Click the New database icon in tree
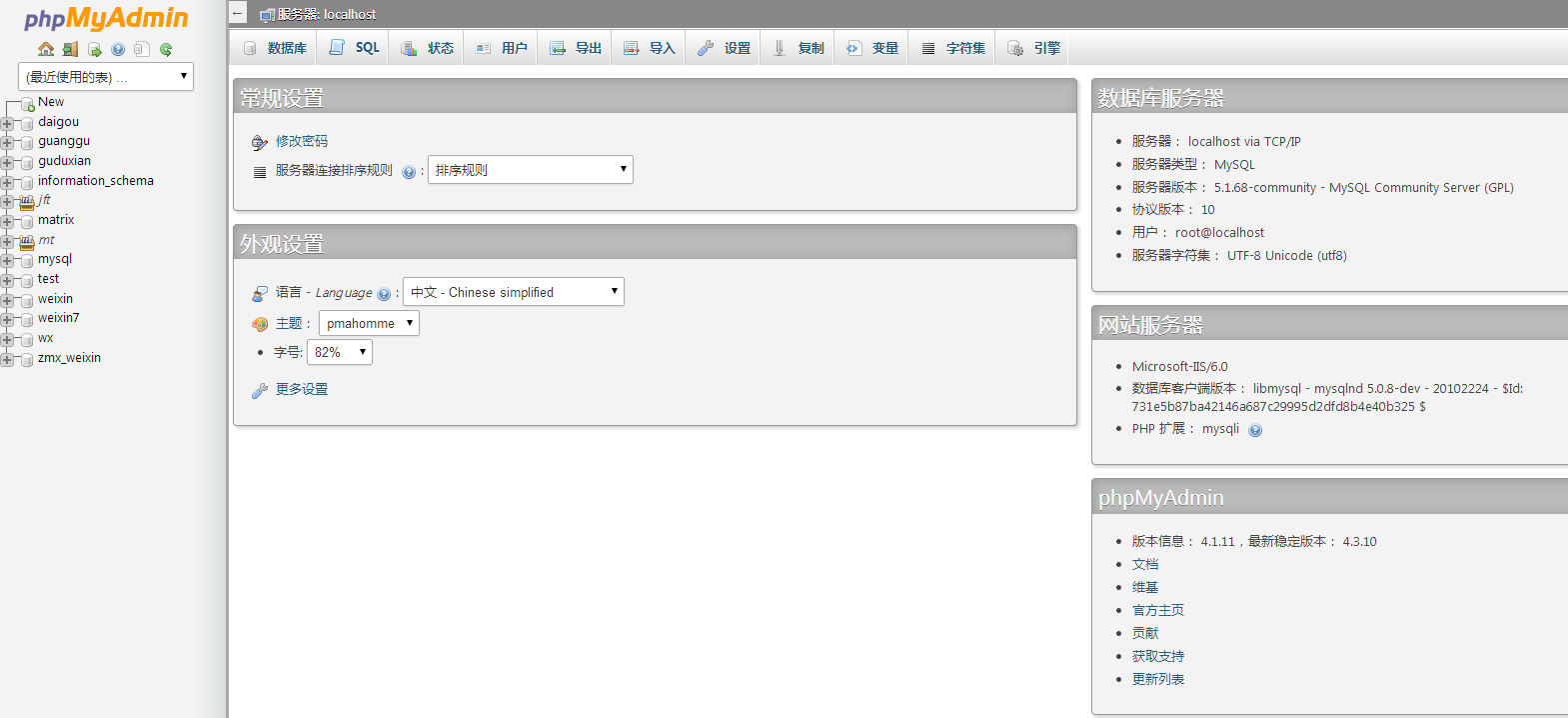1568x718 pixels. pyautogui.click(x=28, y=103)
